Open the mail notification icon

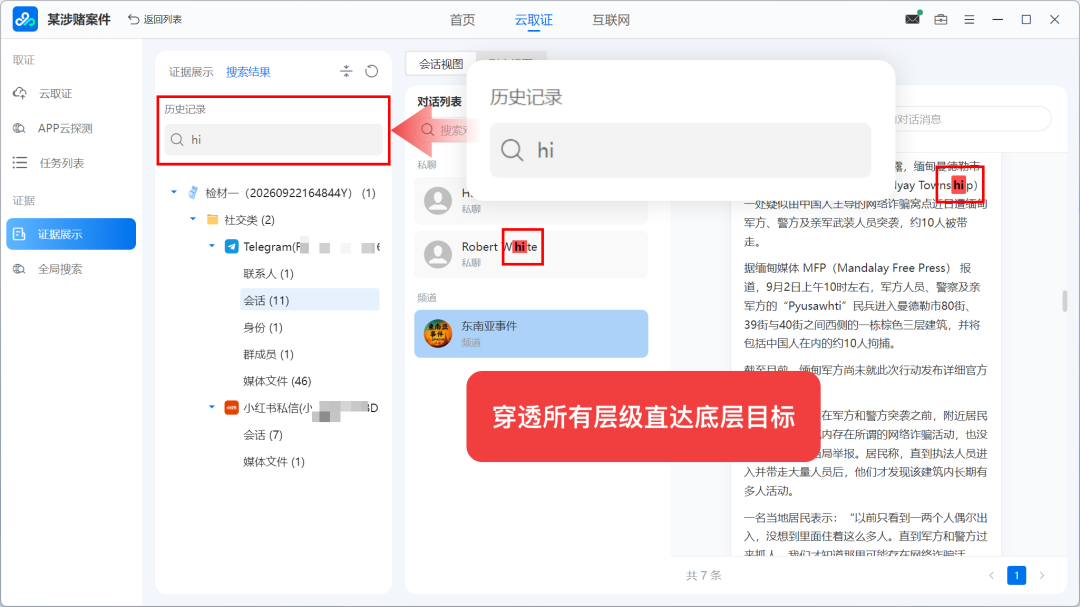(x=913, y=19)
